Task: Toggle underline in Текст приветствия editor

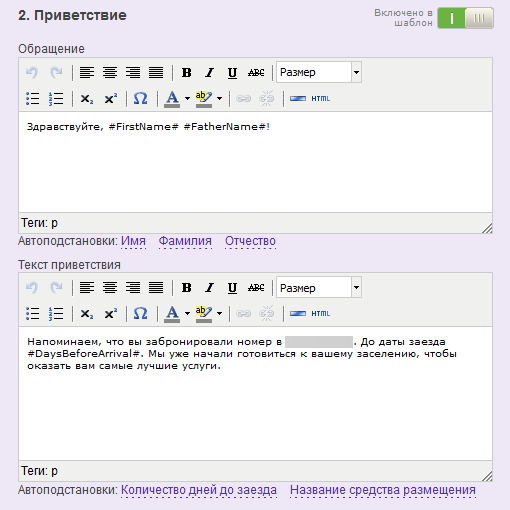Action: (x=232, y=287)
